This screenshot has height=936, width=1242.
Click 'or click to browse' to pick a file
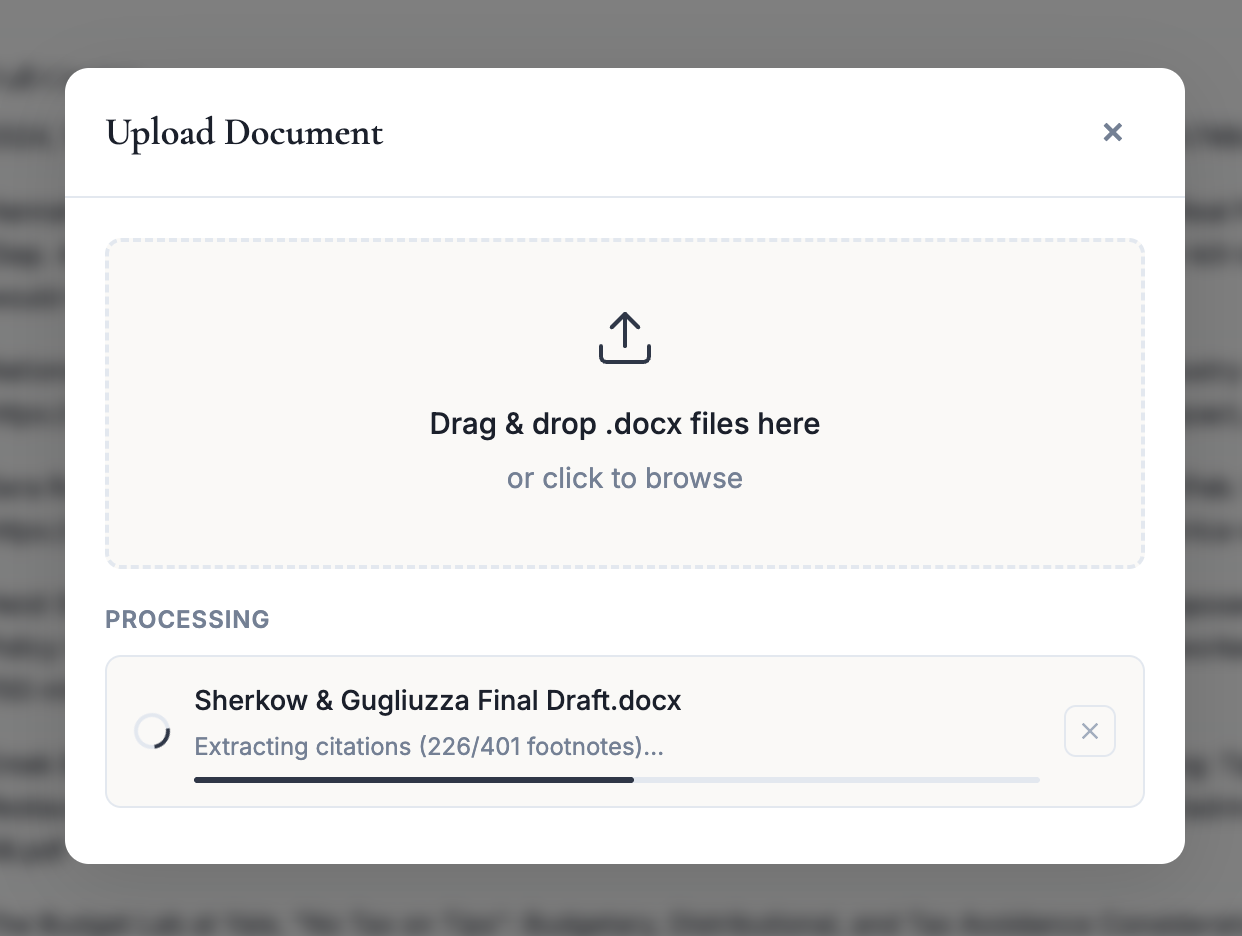click(x=625, y=478)
